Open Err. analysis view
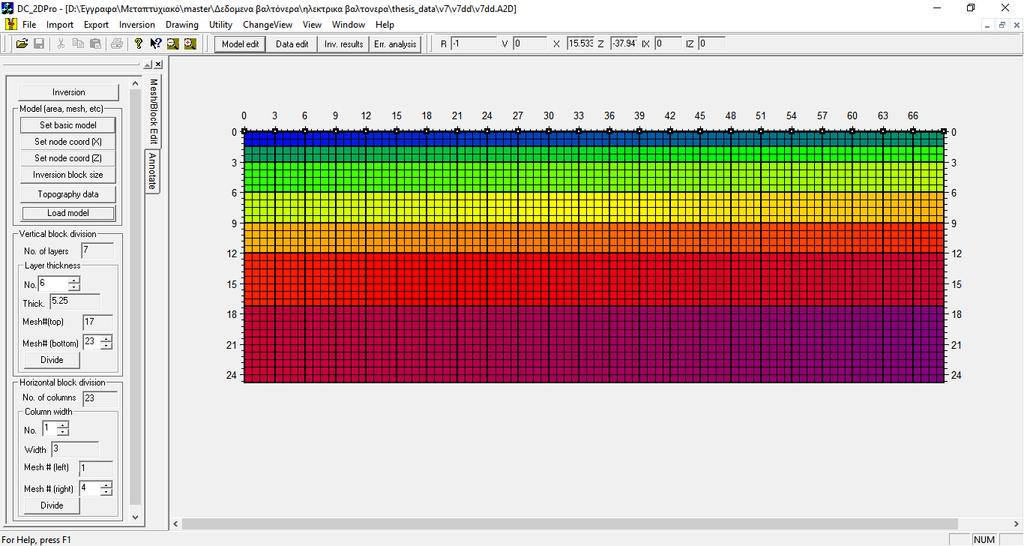1024x546 pixels. (395, 44)
